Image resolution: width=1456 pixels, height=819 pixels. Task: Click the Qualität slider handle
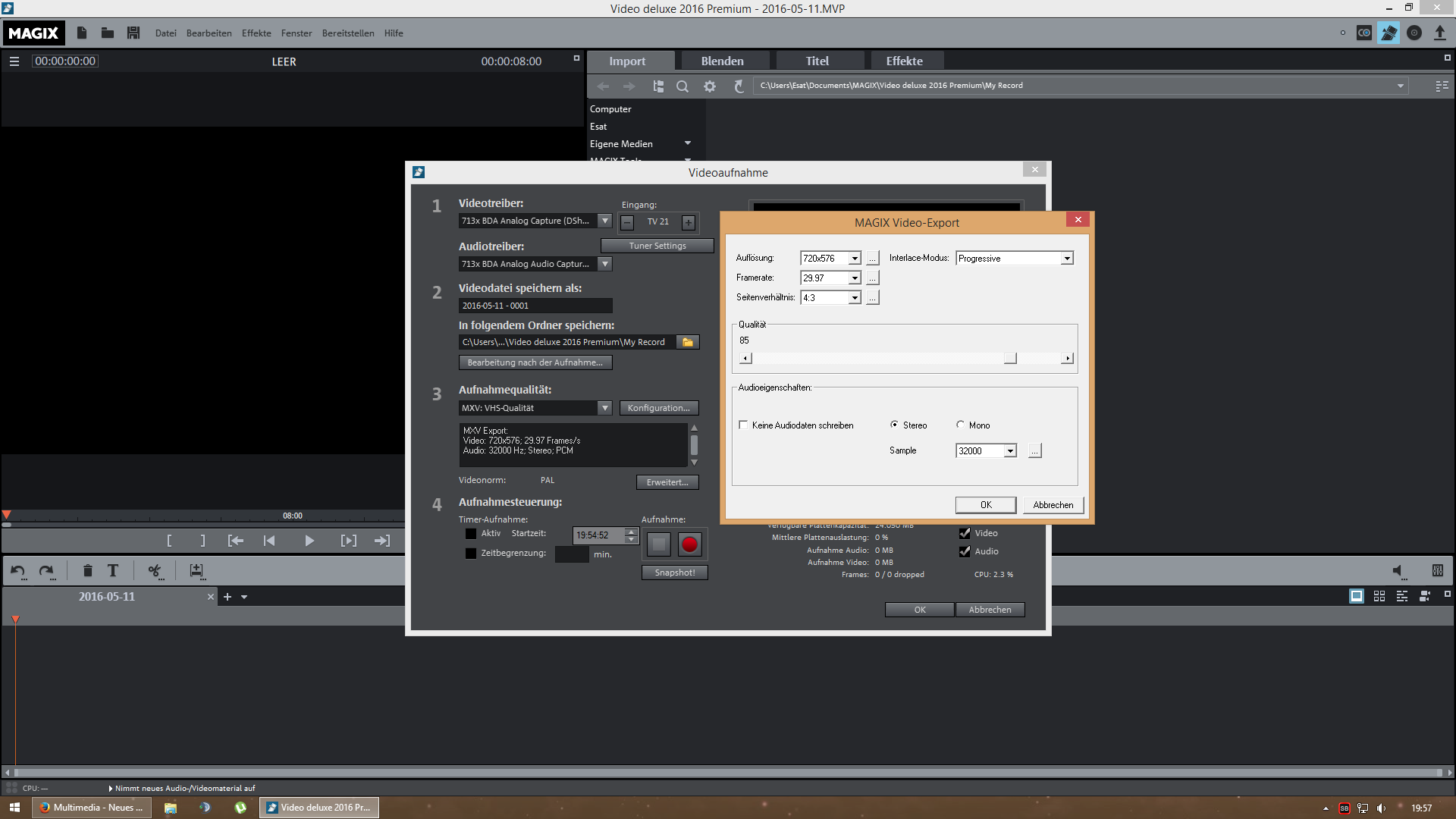pyautogui.click(x=1009, y=358)
